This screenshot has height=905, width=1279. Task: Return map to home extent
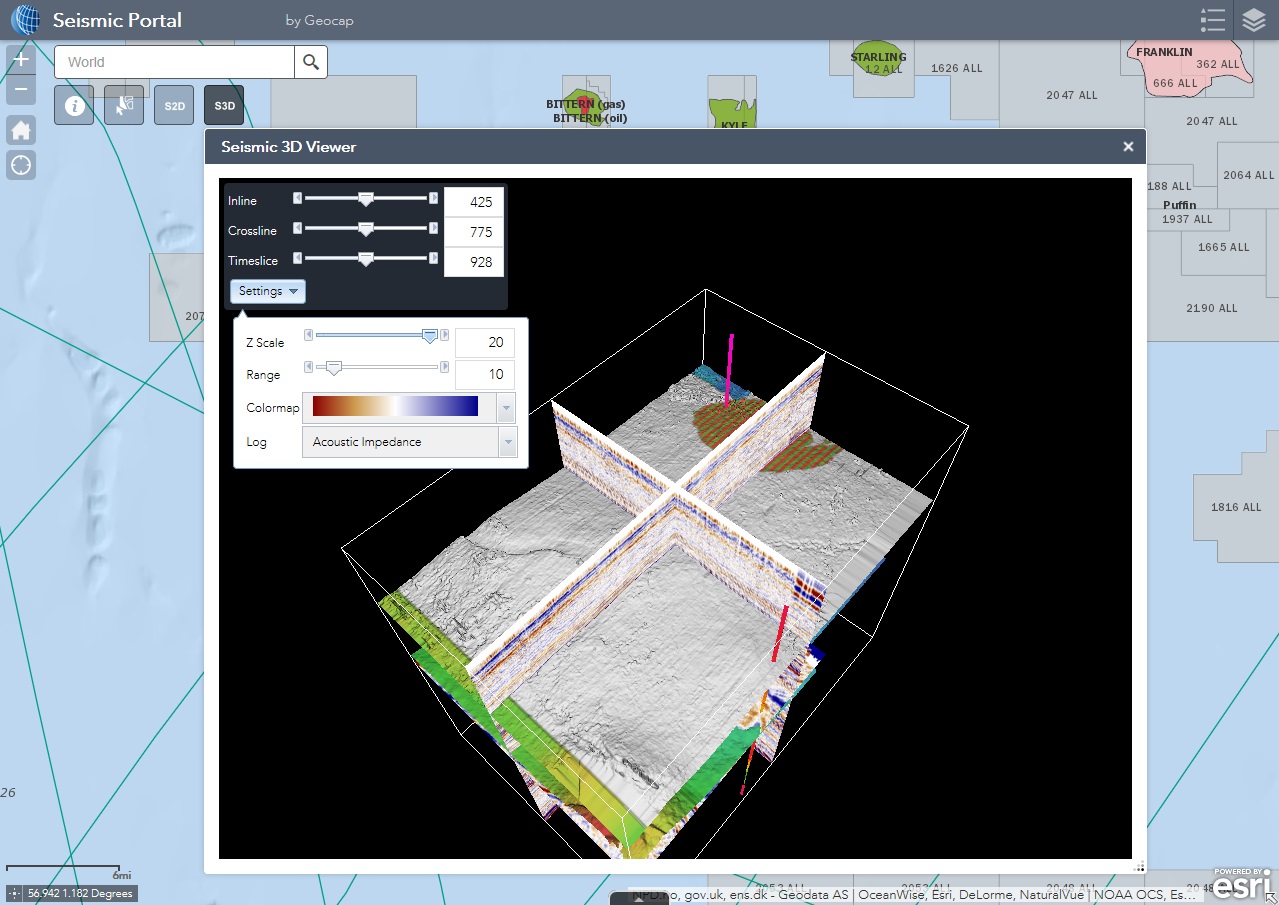[x=21, y=129]
